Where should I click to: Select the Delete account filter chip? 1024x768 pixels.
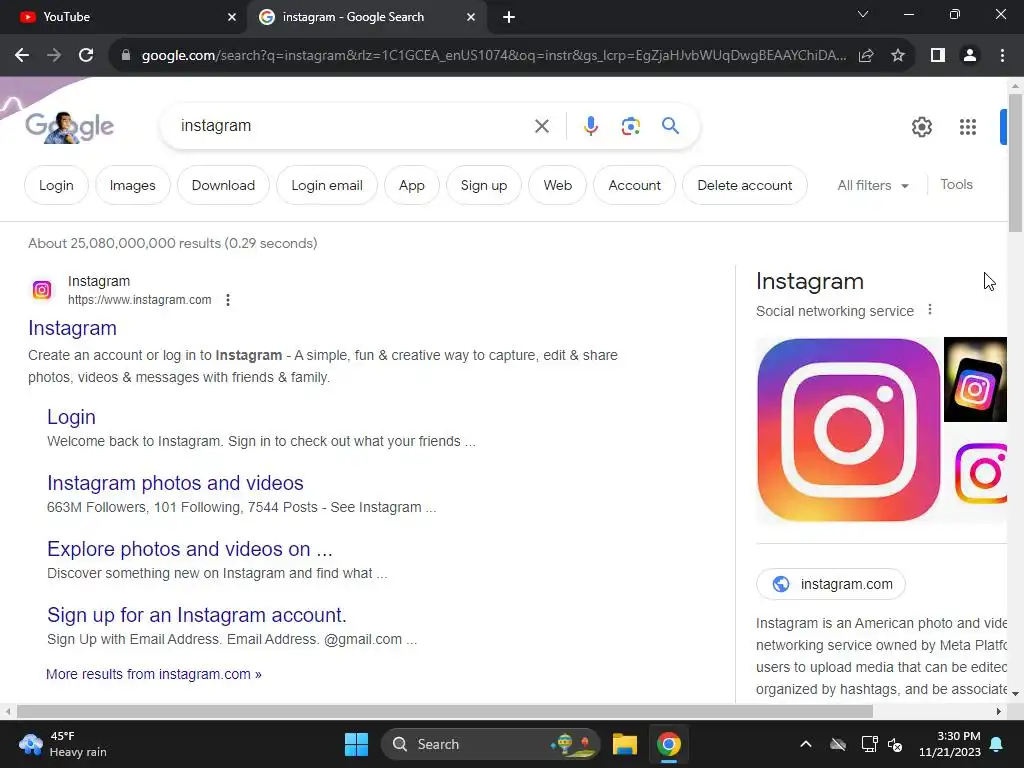(x=744, y=185)
